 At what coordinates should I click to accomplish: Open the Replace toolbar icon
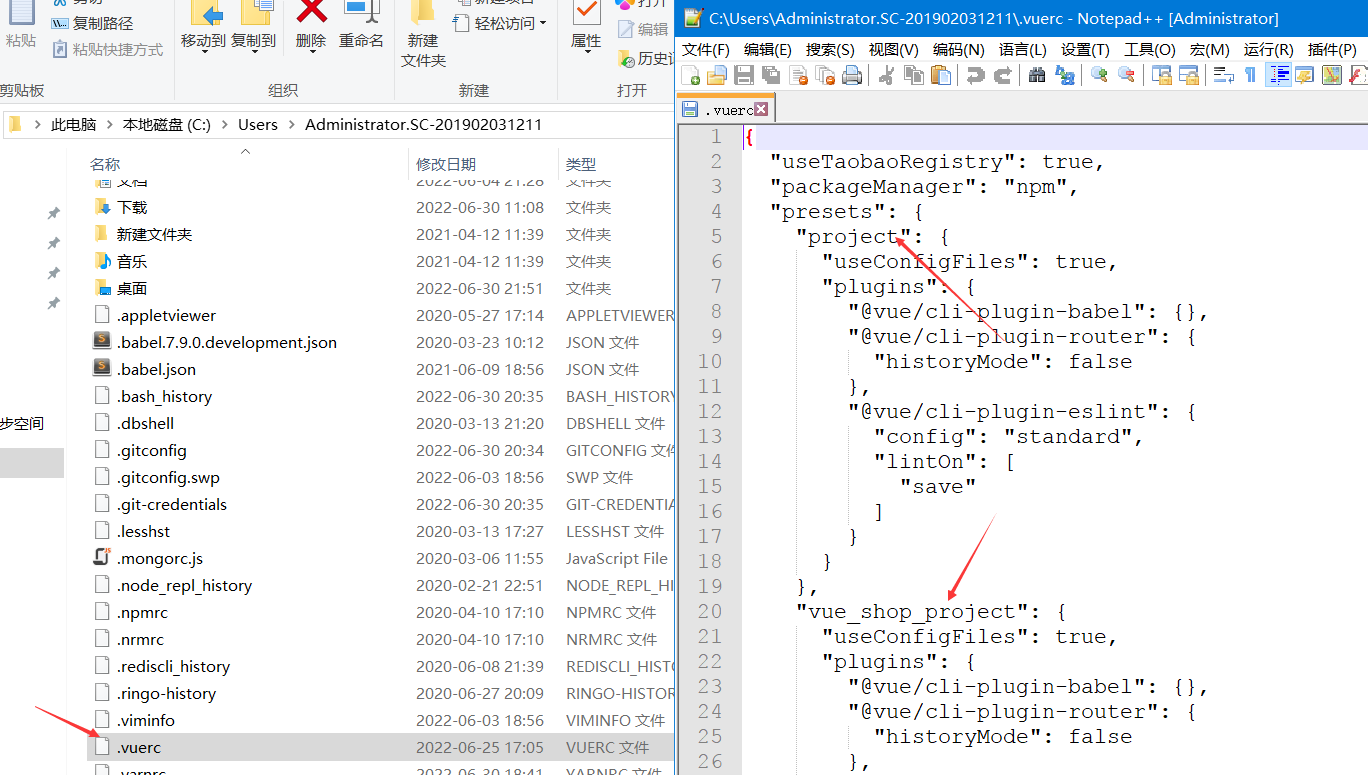pos(1064,75)
